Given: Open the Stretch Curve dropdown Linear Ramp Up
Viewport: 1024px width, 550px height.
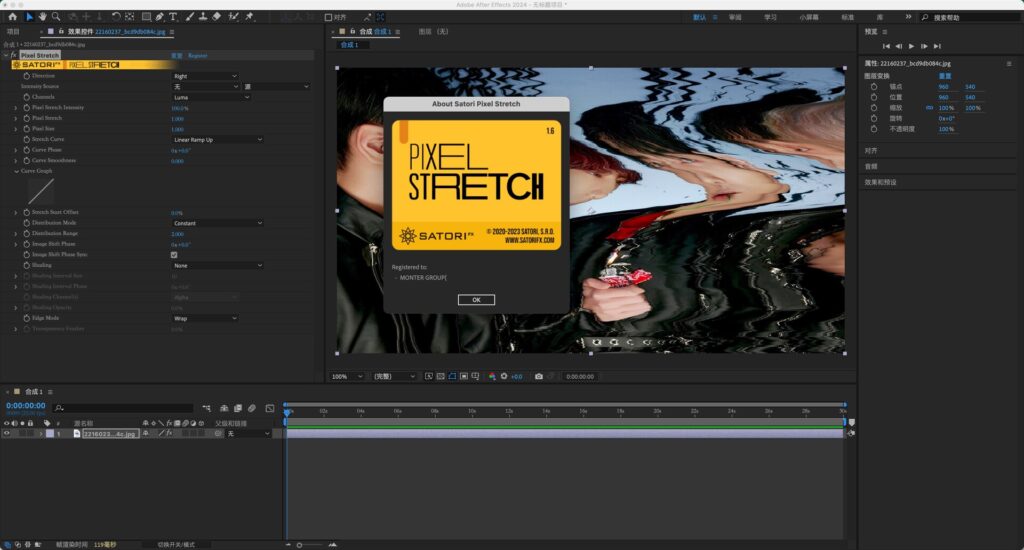Looking at the screenshot, I should [x=217, y=140].
